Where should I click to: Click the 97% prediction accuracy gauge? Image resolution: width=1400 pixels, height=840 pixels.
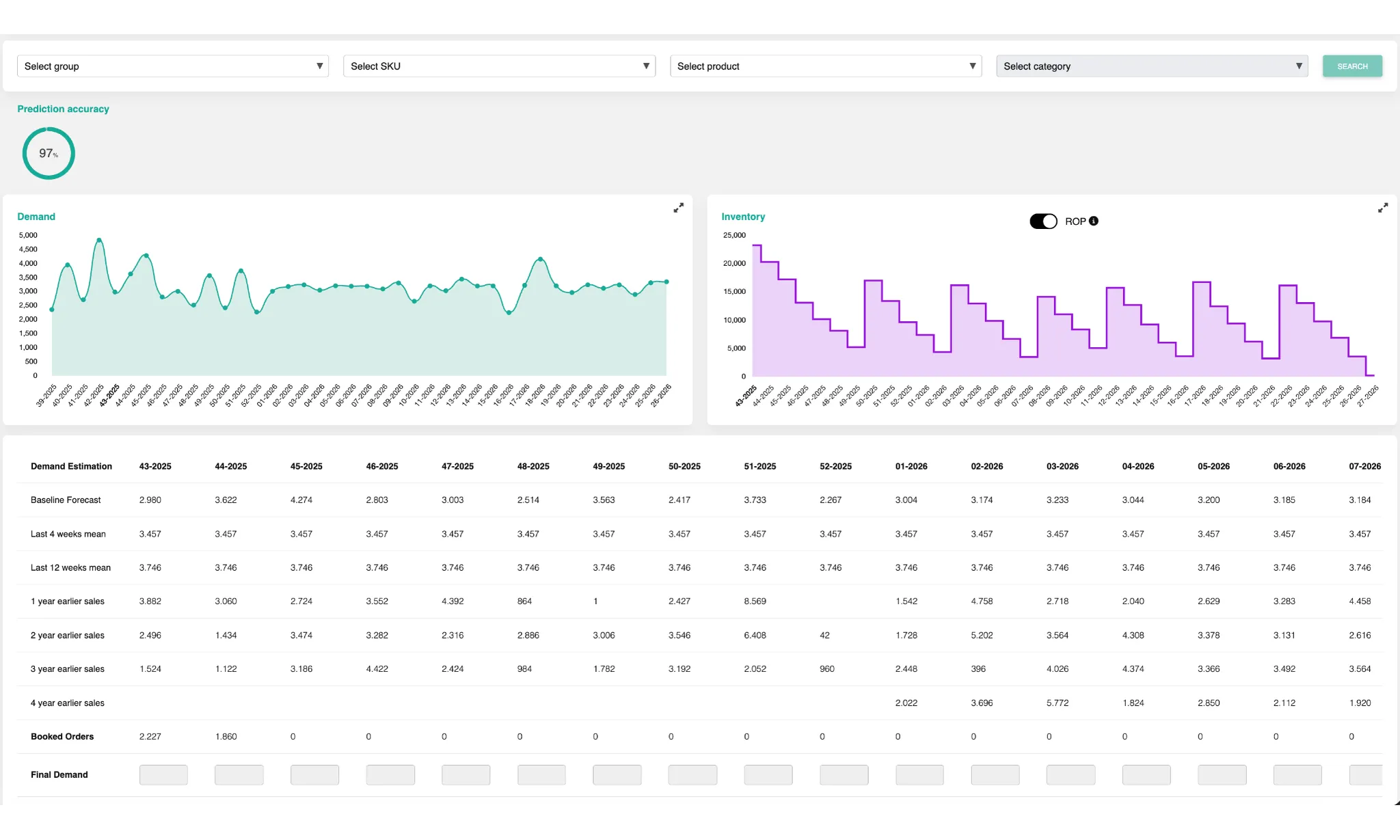click(49, 153)
